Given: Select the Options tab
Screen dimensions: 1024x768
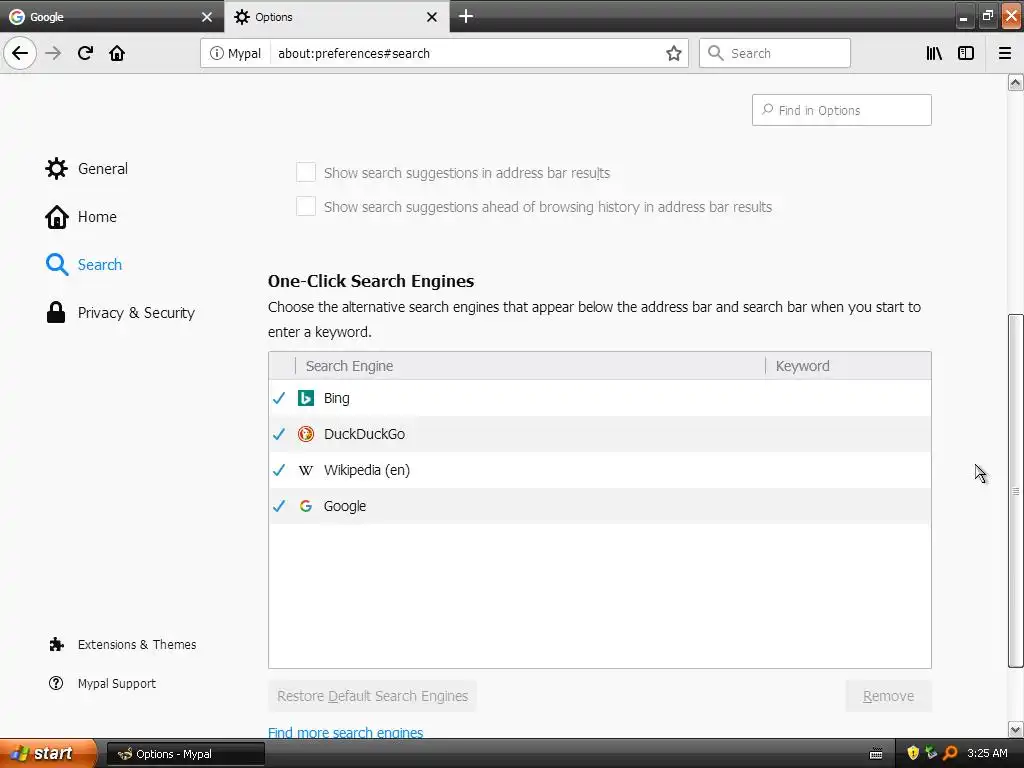Looking at the screenshot, I should (x=336, y=16).
